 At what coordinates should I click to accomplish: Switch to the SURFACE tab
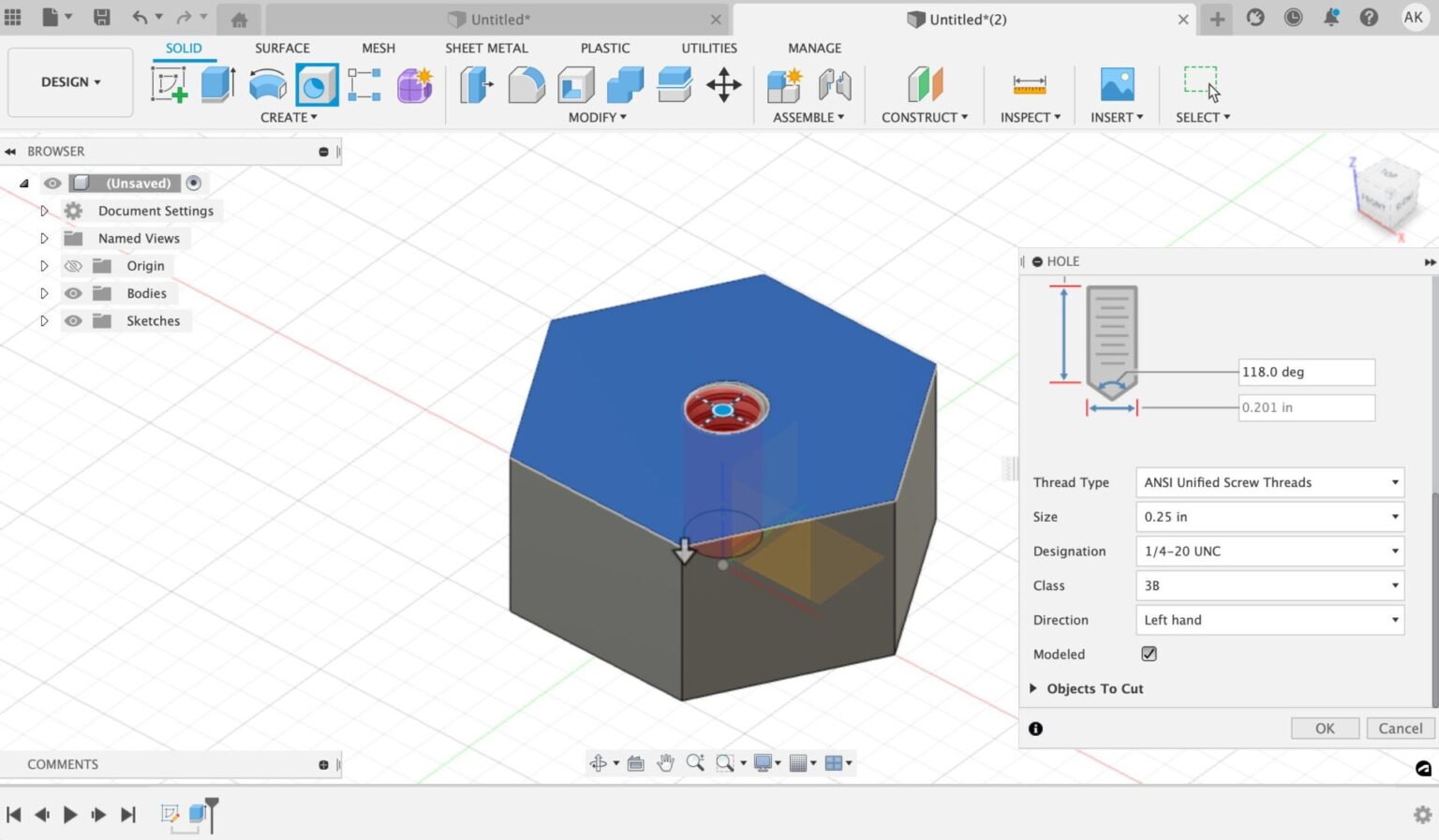[x=282, y=48]
